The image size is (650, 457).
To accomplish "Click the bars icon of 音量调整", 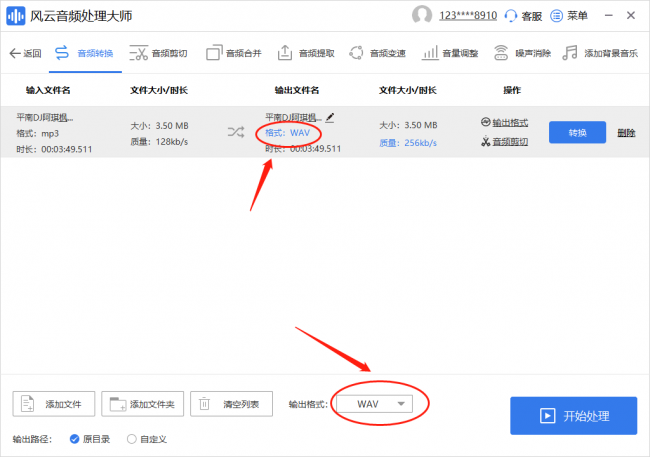I will pos(430,53).
